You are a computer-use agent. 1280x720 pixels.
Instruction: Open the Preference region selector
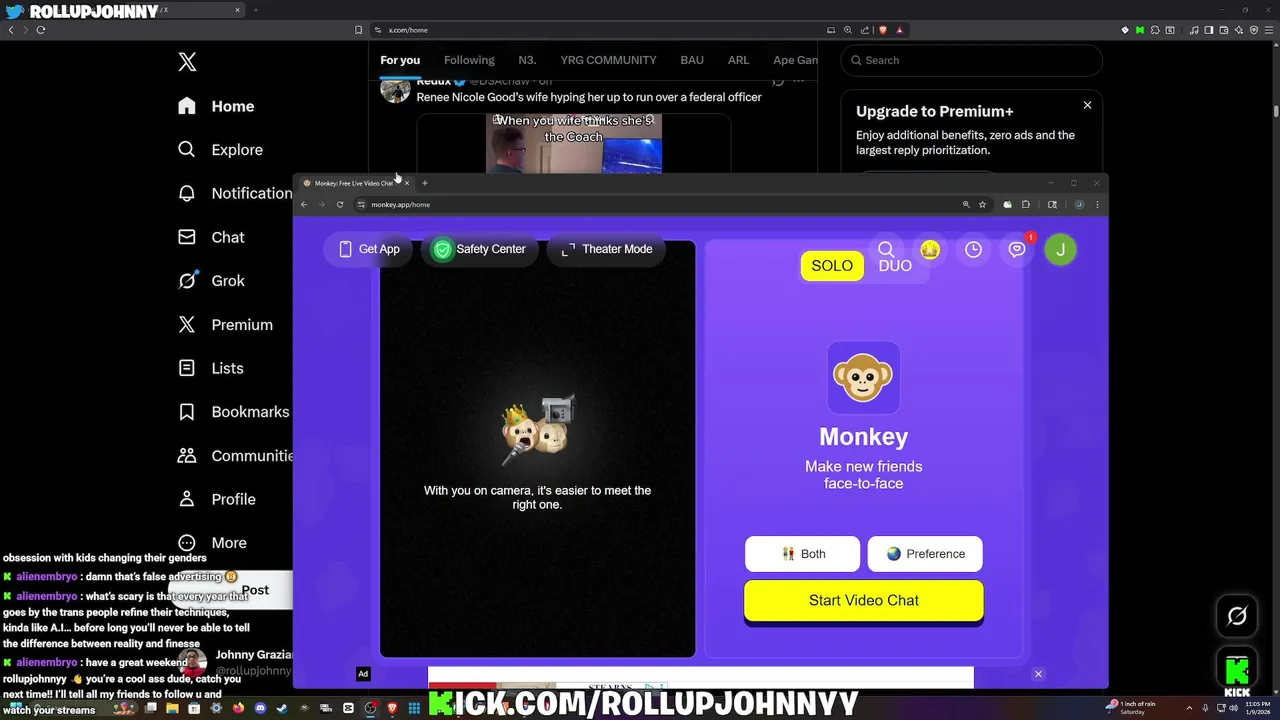(x=925, y=554)
